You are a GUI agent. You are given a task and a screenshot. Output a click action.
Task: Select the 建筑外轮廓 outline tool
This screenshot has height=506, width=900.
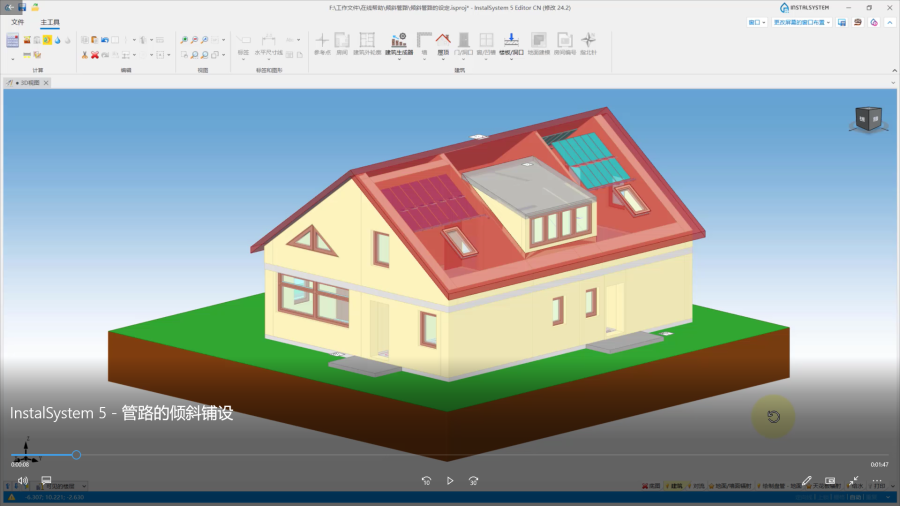pyautogui.click(x=367, y=44)
